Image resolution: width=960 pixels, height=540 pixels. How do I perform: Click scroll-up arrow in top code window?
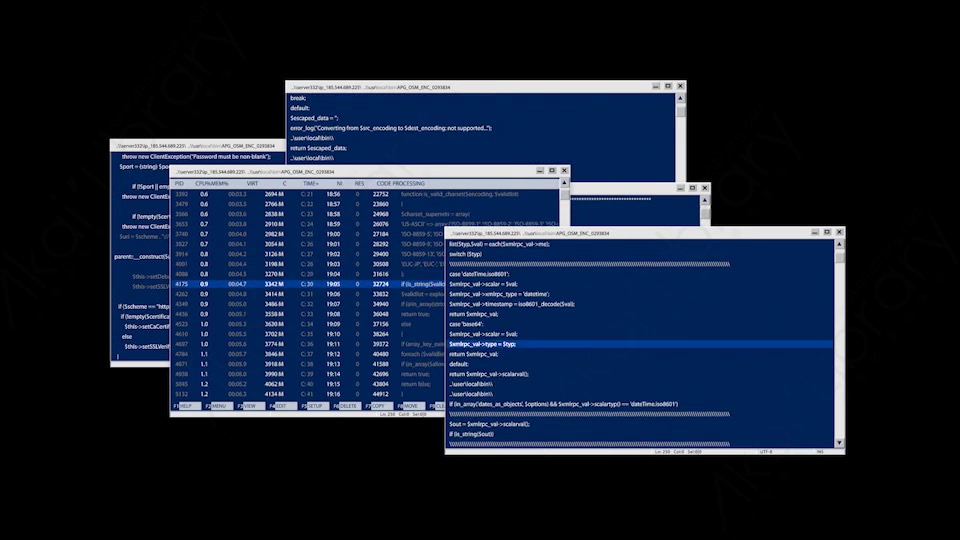pyautogui.click(x=680, y=98)
